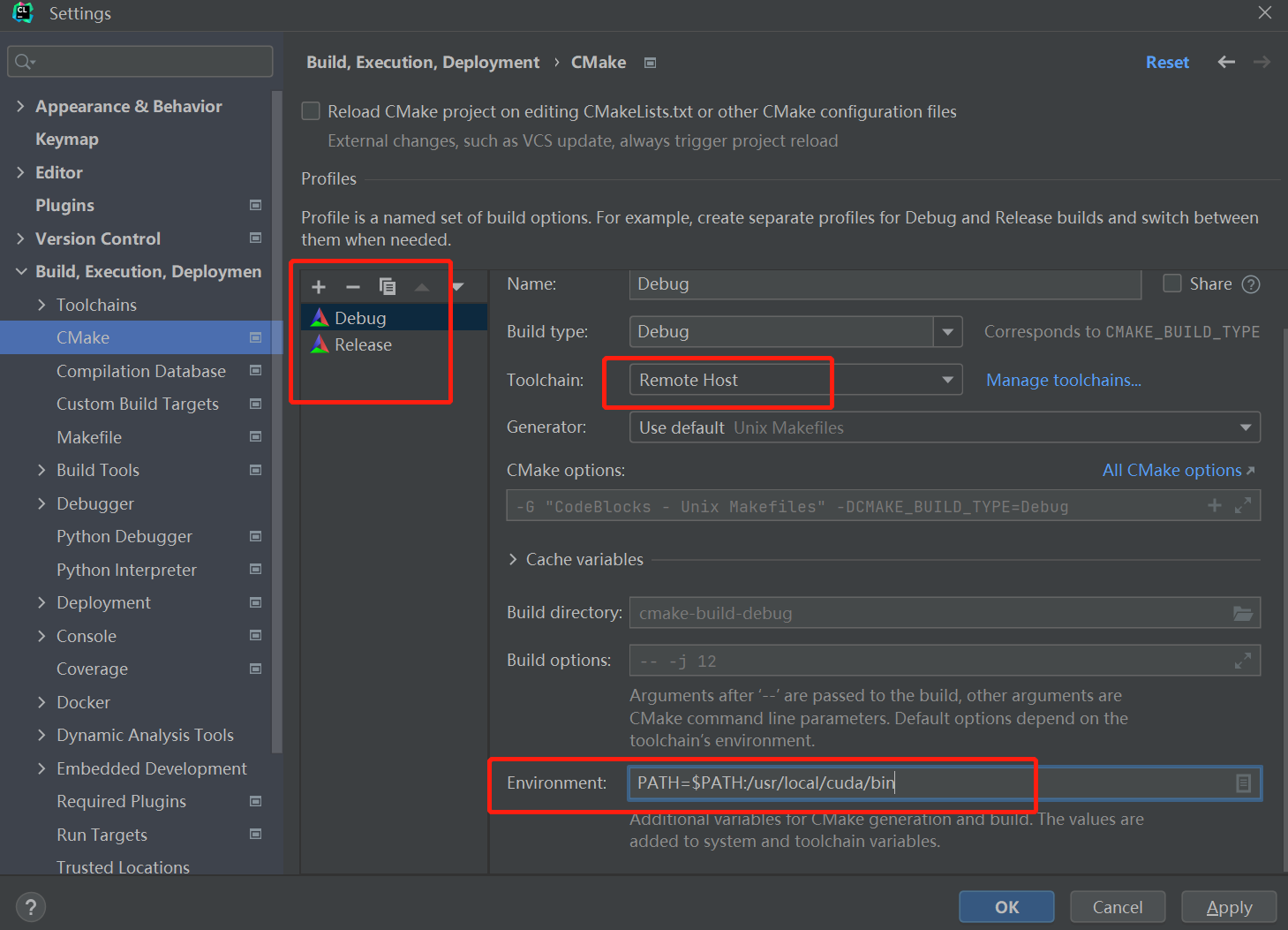Open Python Debugger settings
Viewport: 1288px width, 930px height.
click(x=124, y=536)
